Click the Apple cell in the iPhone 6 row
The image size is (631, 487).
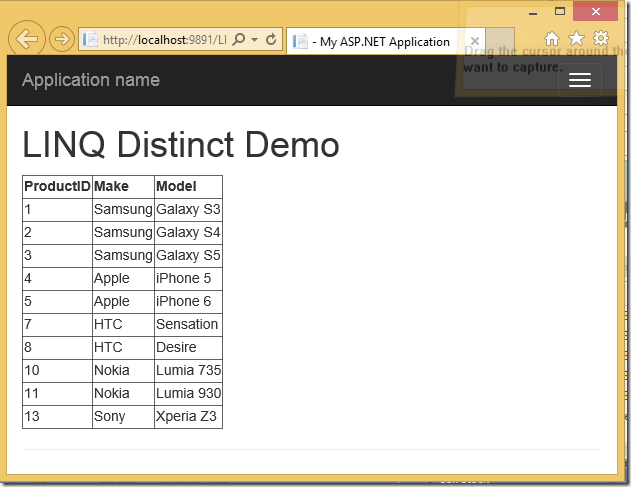[124, 301]
